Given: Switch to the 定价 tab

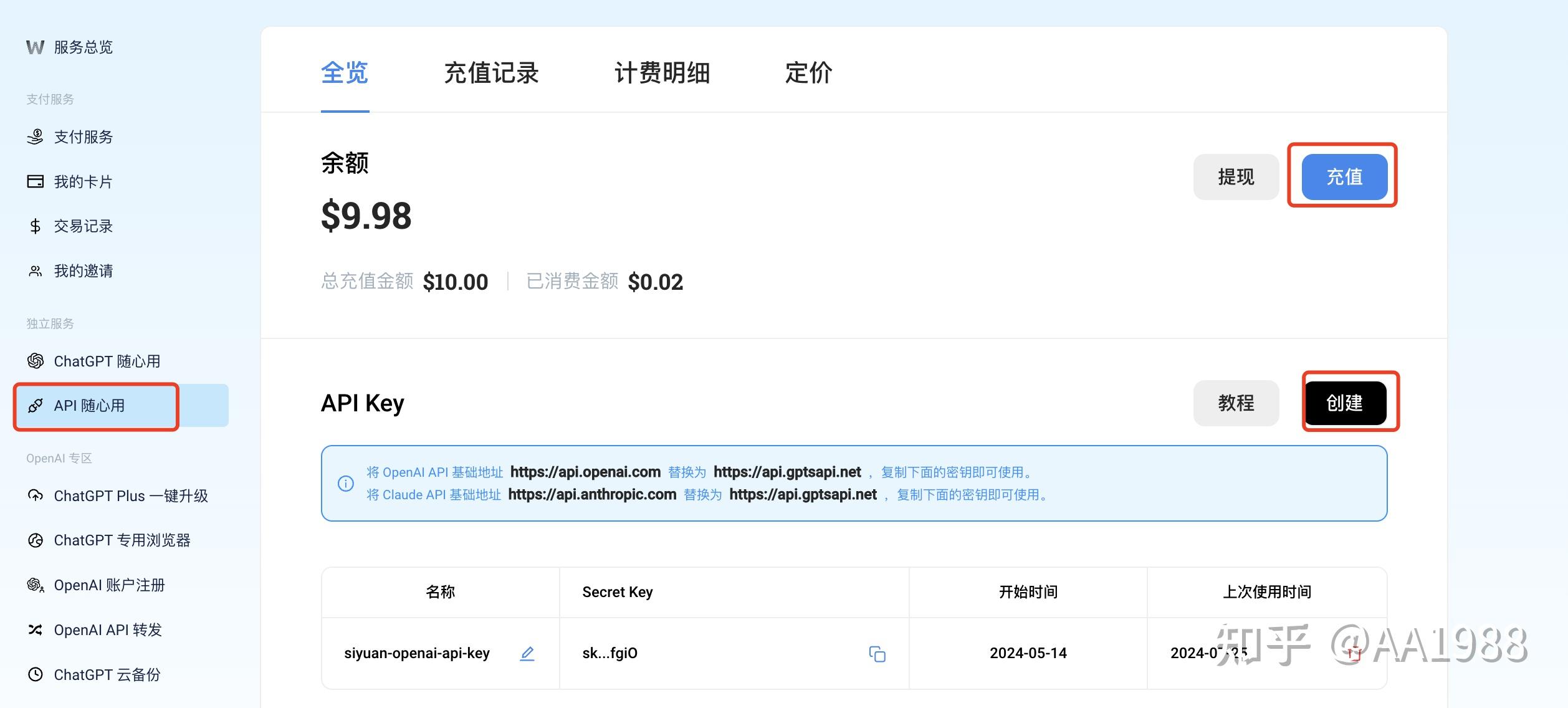Looking at the screenshot, I should point(808,74).
